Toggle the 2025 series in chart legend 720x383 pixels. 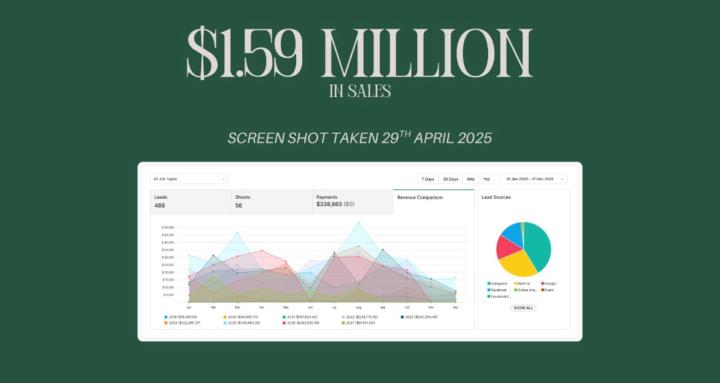(x=242, y=323)
